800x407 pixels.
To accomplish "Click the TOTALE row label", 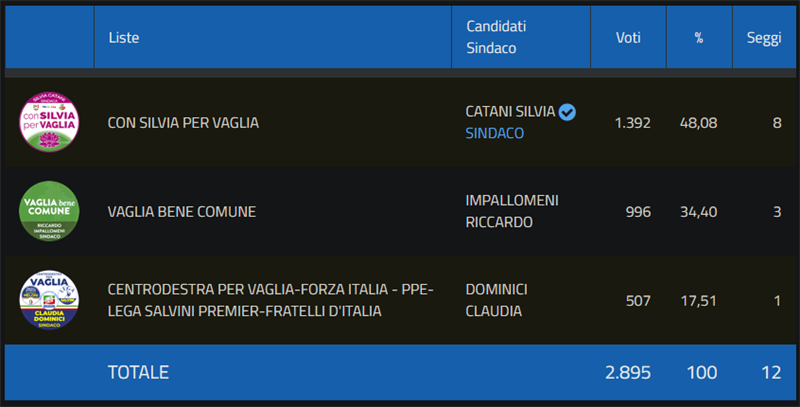I will 138,372.
